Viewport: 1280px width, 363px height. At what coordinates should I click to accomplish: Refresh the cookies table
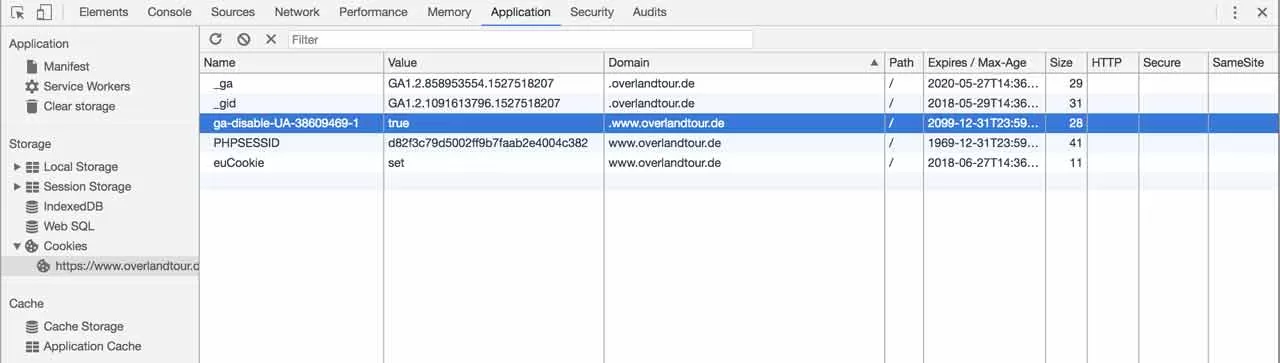pyautogui.click(x=215, y=39)
